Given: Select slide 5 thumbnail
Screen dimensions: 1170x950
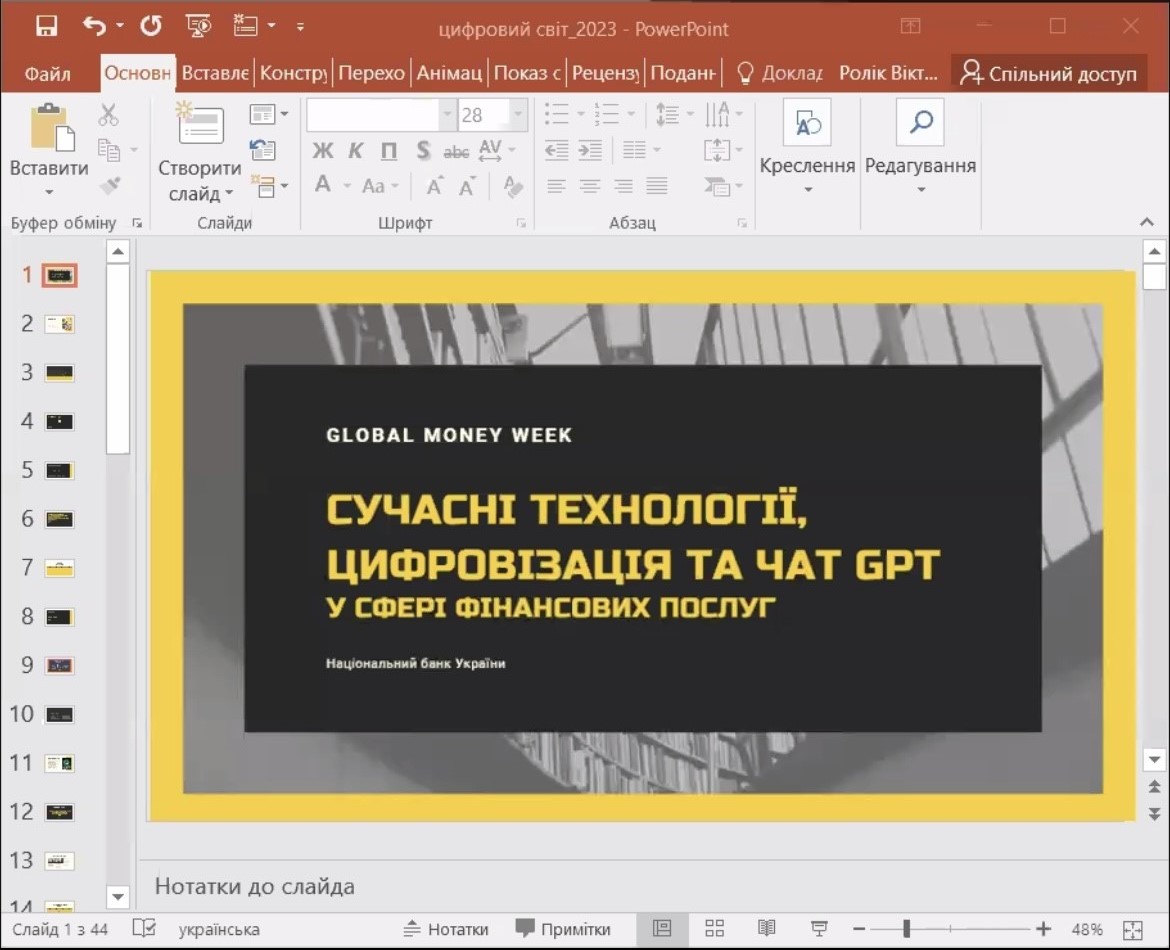Looking at the screenshot, I should tap(60, 470).
